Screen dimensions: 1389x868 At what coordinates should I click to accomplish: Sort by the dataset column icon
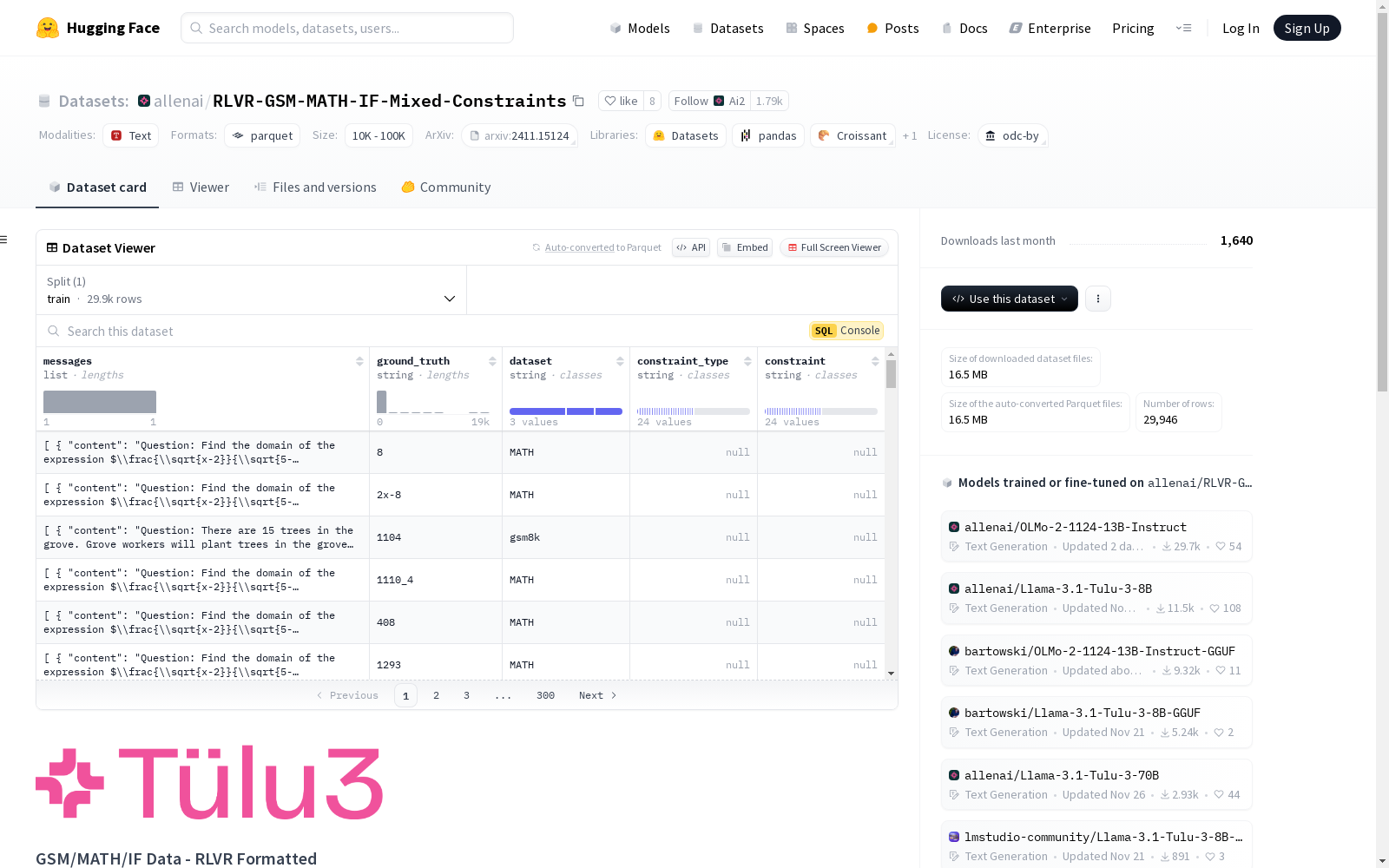coord(620,361)
